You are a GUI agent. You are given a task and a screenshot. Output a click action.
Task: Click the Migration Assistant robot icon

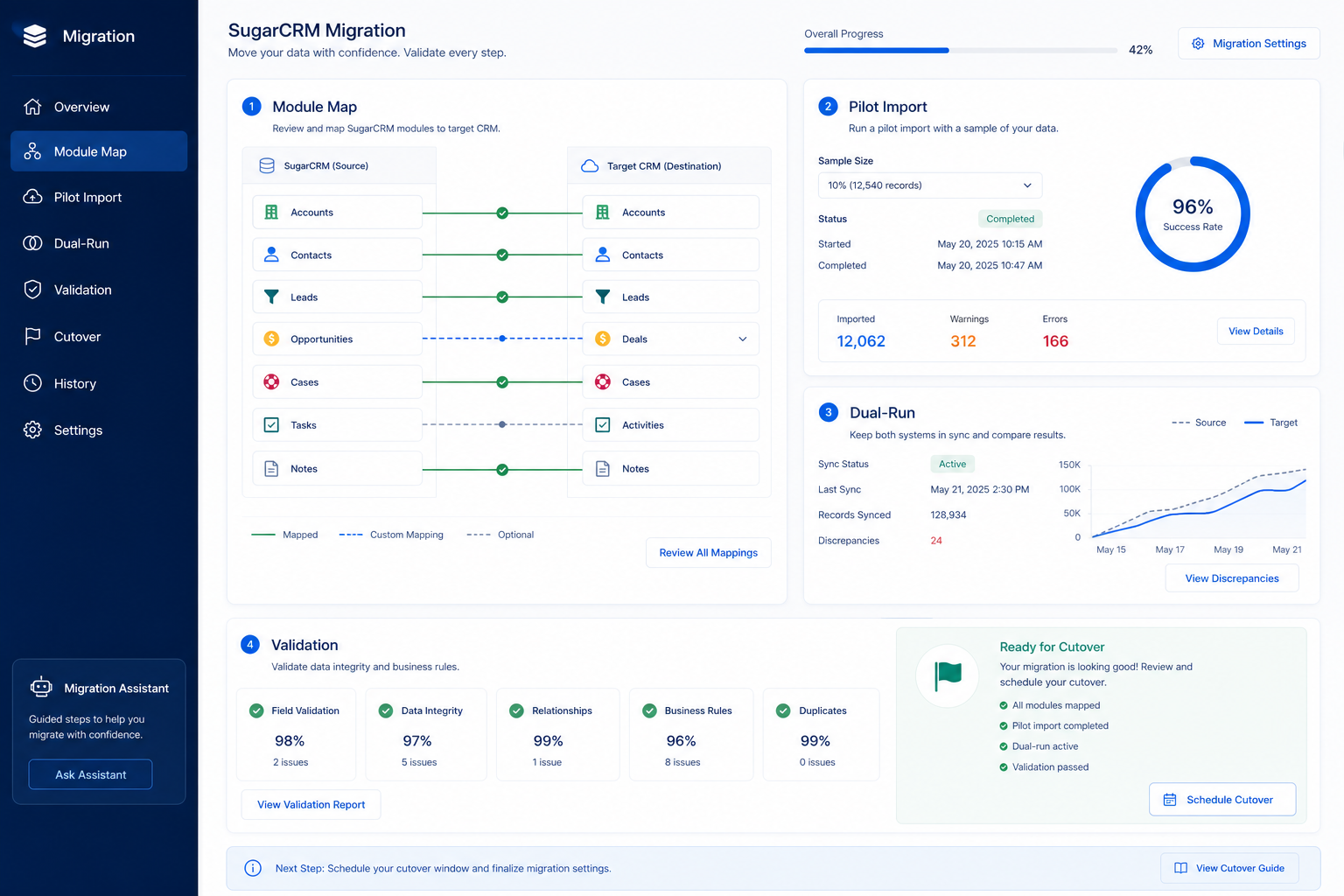coord(41,688)
